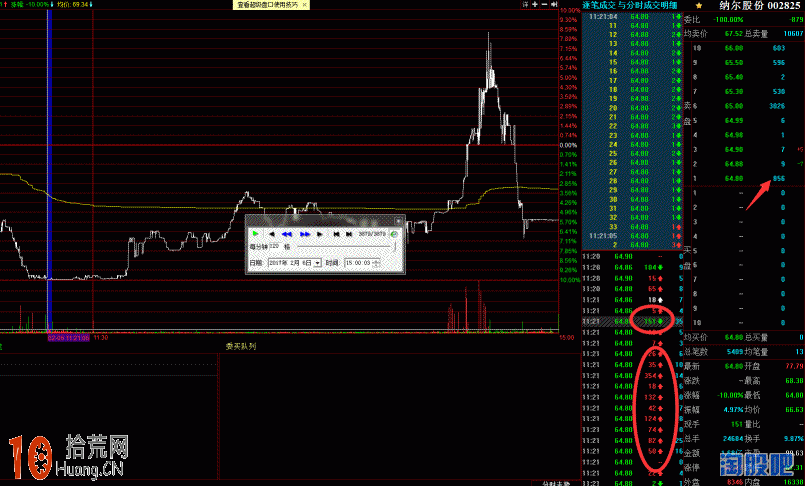The image size is (805, 486).
Task: Click the 振幅 4.97% value
Action: coord(734,410)
